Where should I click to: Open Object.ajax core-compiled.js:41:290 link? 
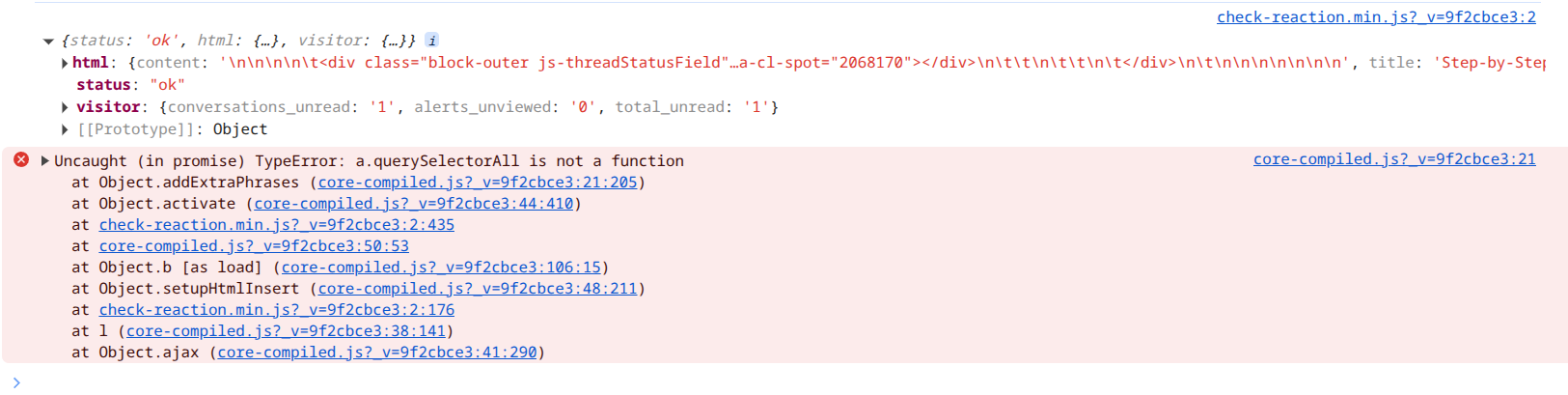click(x=377, y=353)
